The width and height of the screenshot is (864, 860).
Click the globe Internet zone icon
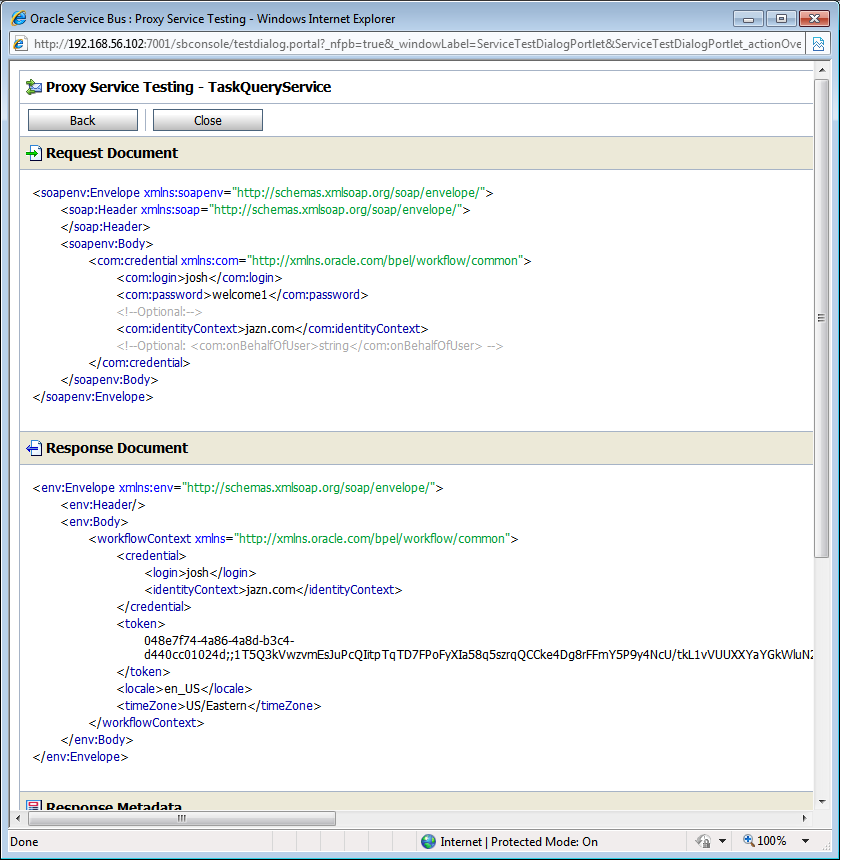point(428,841)
